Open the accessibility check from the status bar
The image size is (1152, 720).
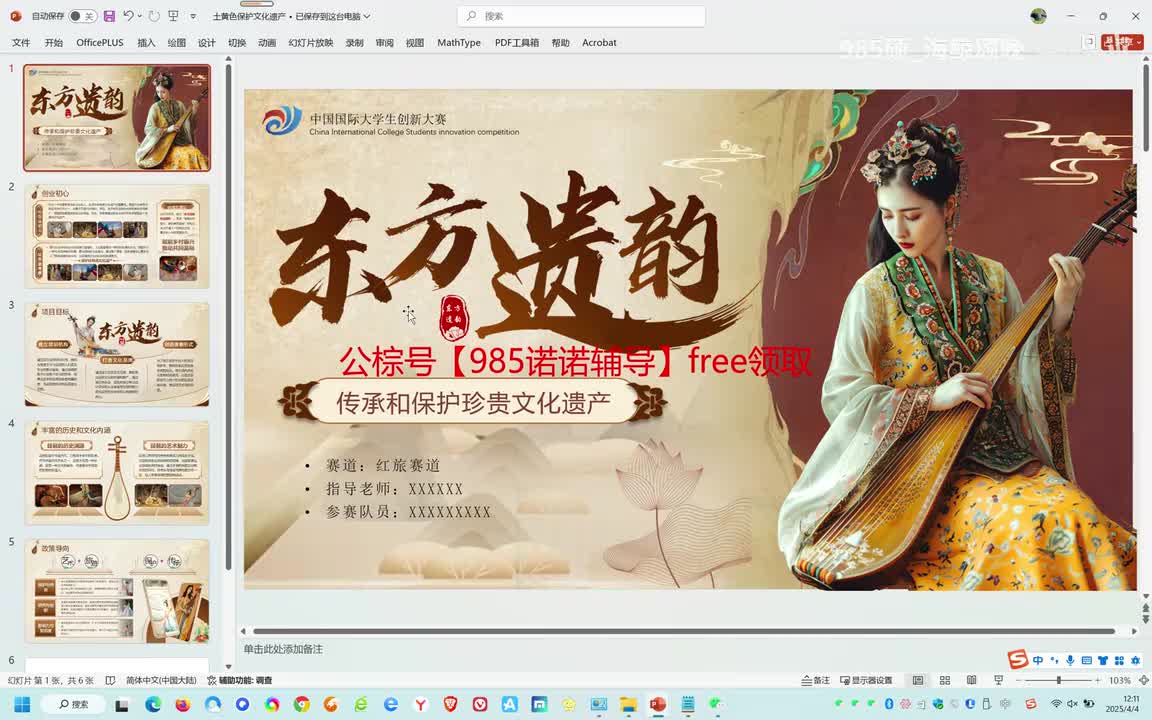240,680
